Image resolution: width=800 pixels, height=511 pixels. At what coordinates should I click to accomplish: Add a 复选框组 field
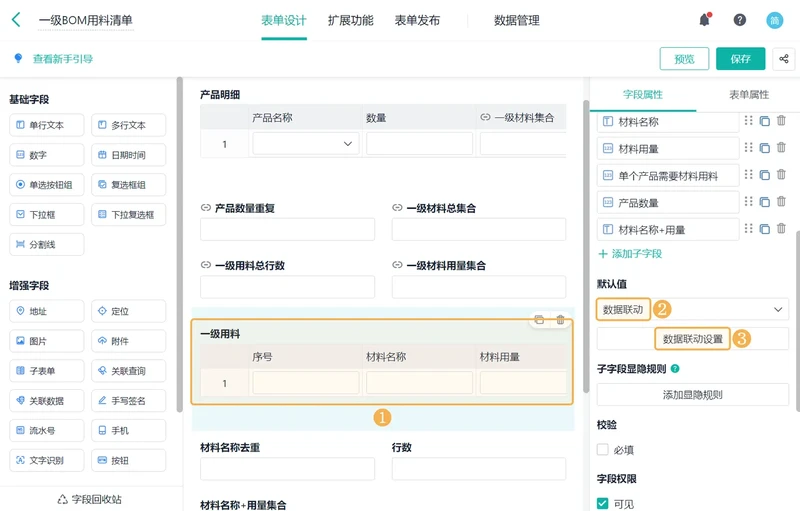[x=129, y=185]
